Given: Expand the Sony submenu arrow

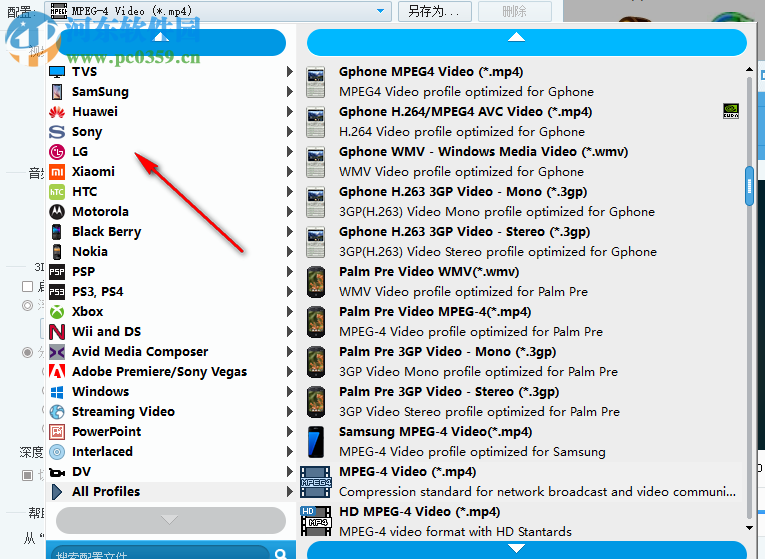Looking at the screenshot, I should tap(289, 132).
